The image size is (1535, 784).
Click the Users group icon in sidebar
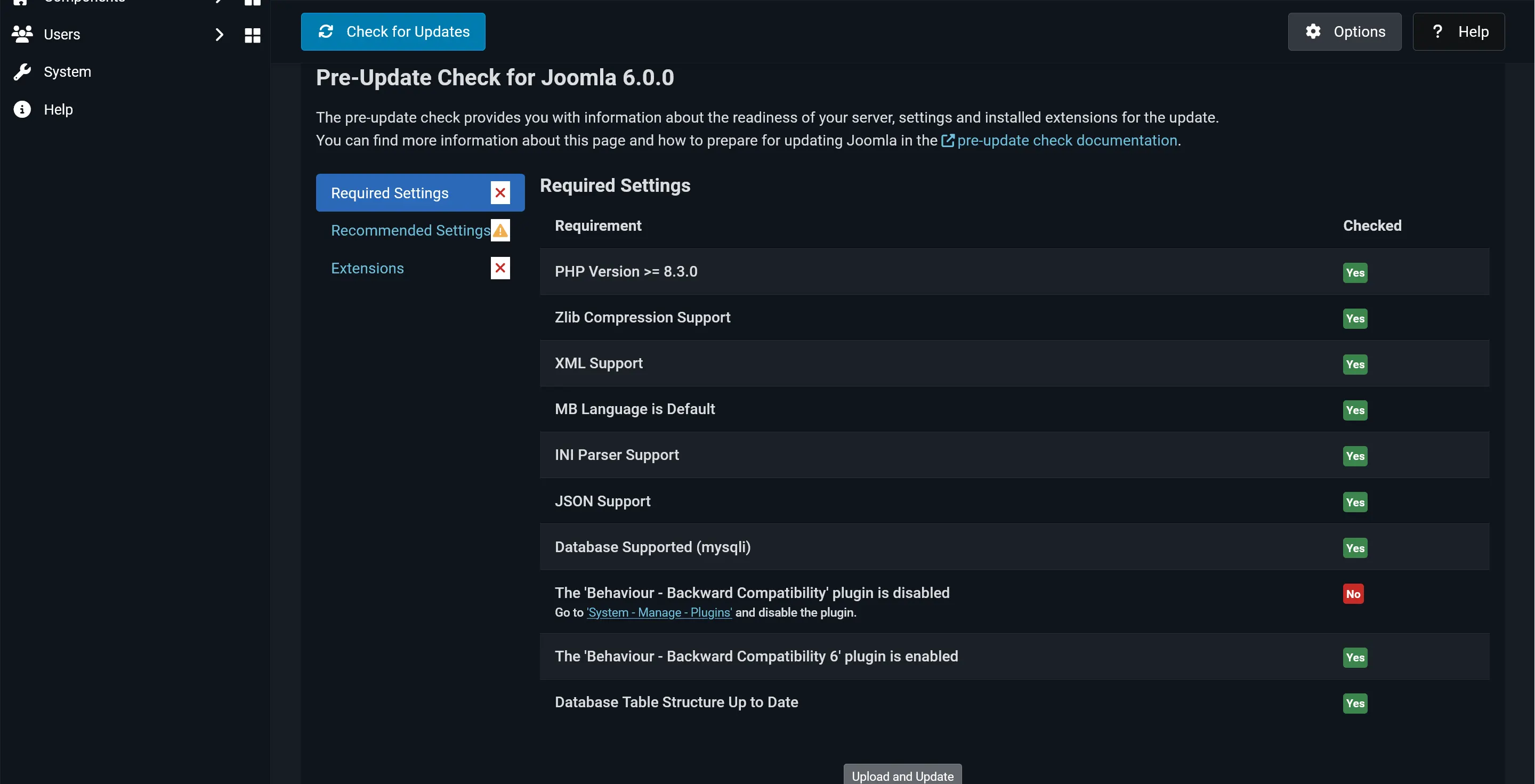pyautogui.click(x=22, y=35)
